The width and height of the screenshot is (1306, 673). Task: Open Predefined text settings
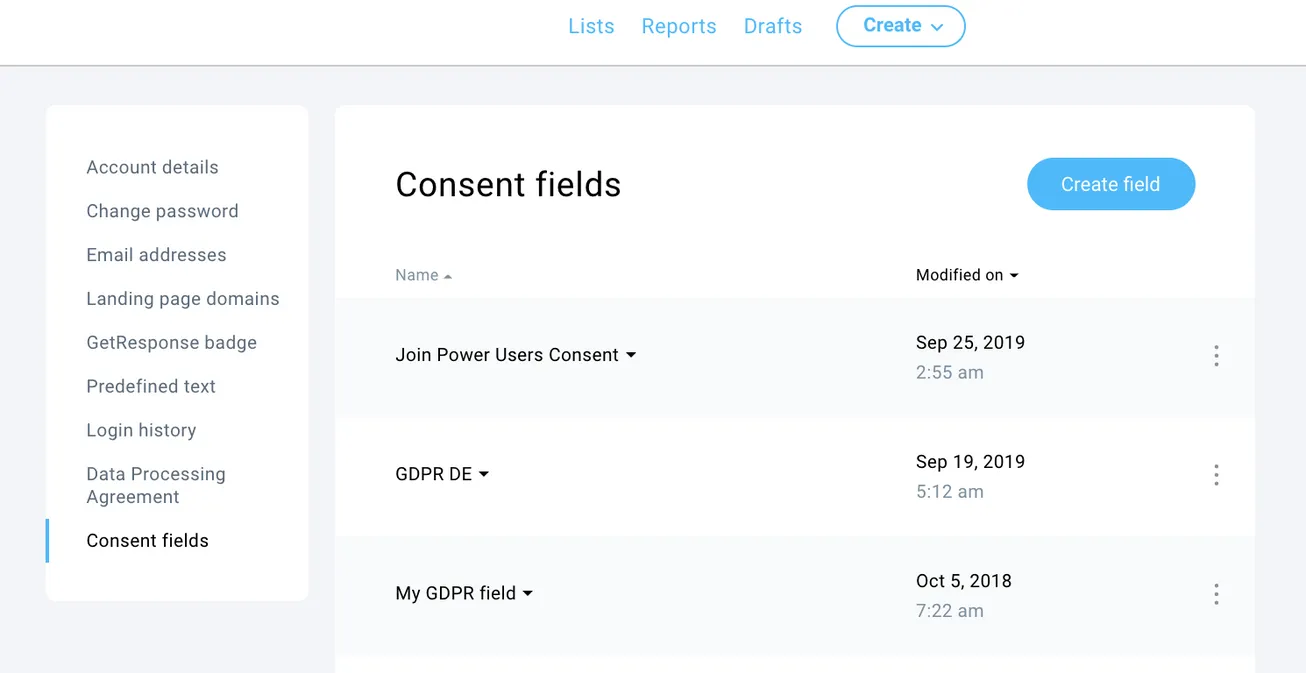151,386
